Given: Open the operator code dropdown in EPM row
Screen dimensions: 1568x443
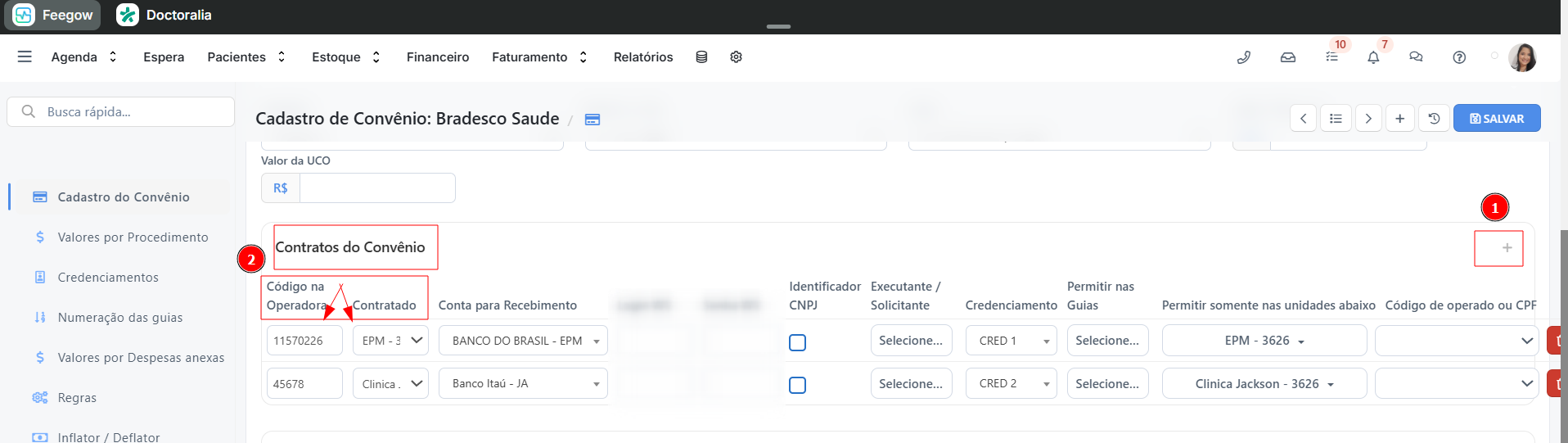Looking at the screenshot, I should 1456,341.
